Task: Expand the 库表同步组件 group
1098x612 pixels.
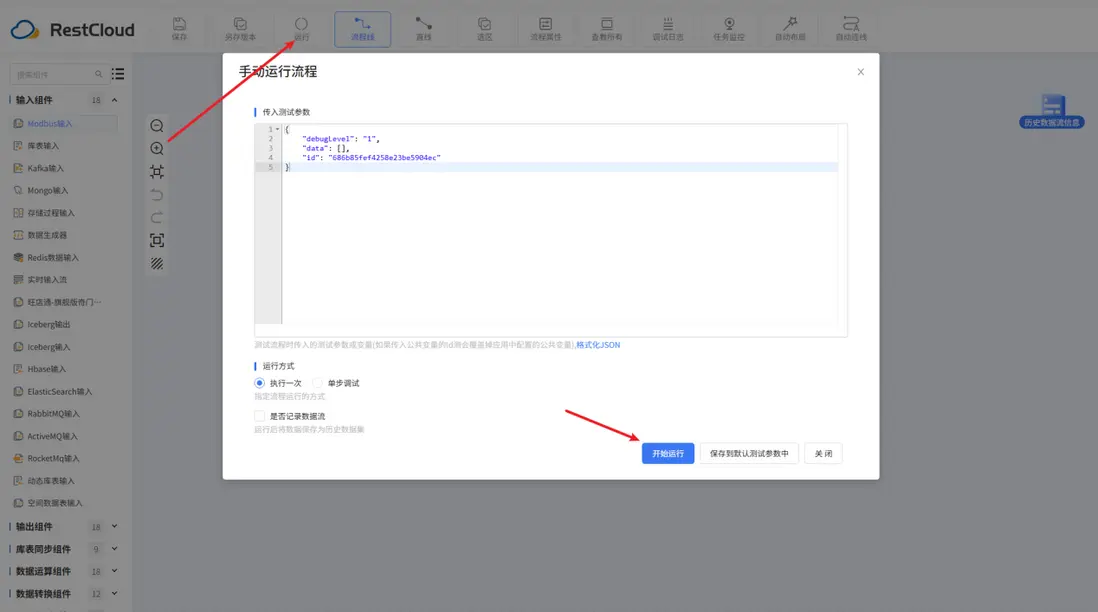Action: click(x=114, y=549)
